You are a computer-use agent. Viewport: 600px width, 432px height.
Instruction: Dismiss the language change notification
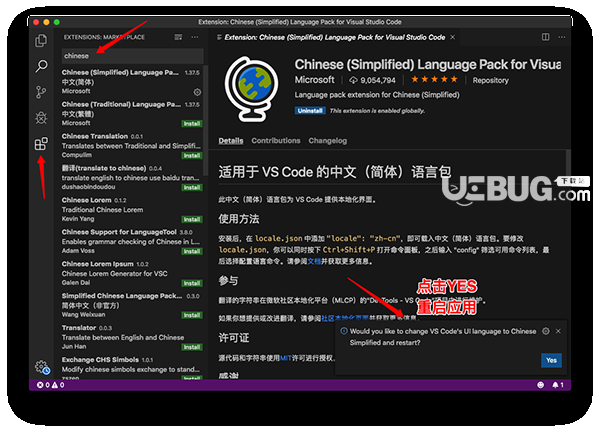(x=558, y=331)
